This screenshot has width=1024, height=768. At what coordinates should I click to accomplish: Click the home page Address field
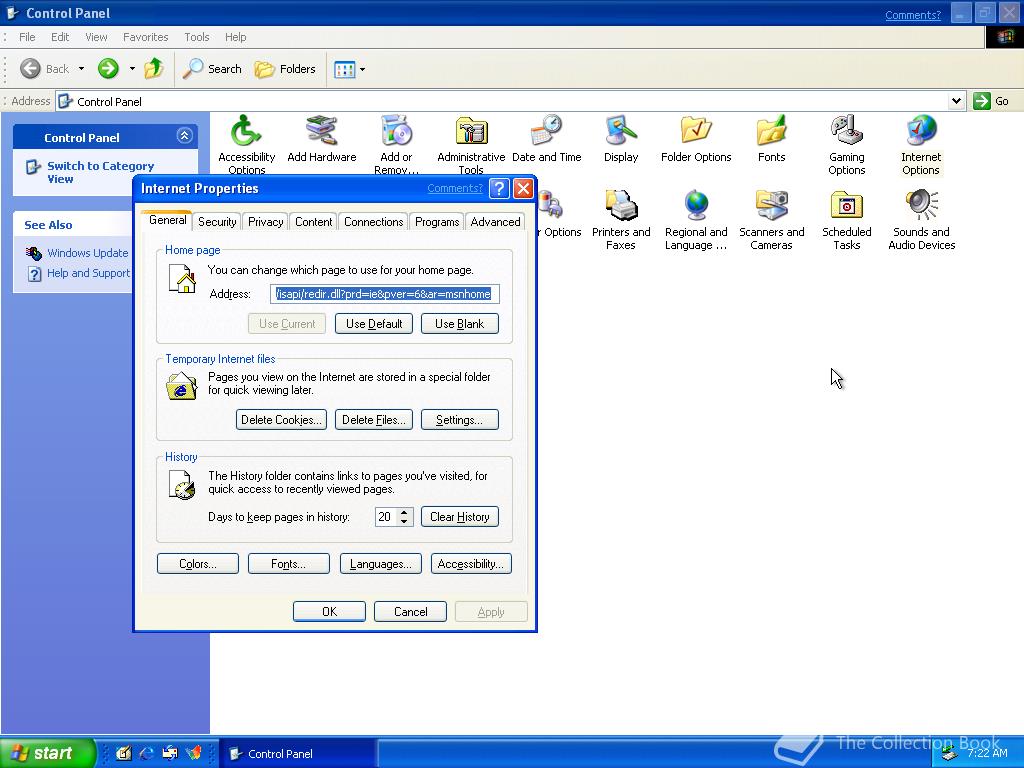tap(385, 294)
